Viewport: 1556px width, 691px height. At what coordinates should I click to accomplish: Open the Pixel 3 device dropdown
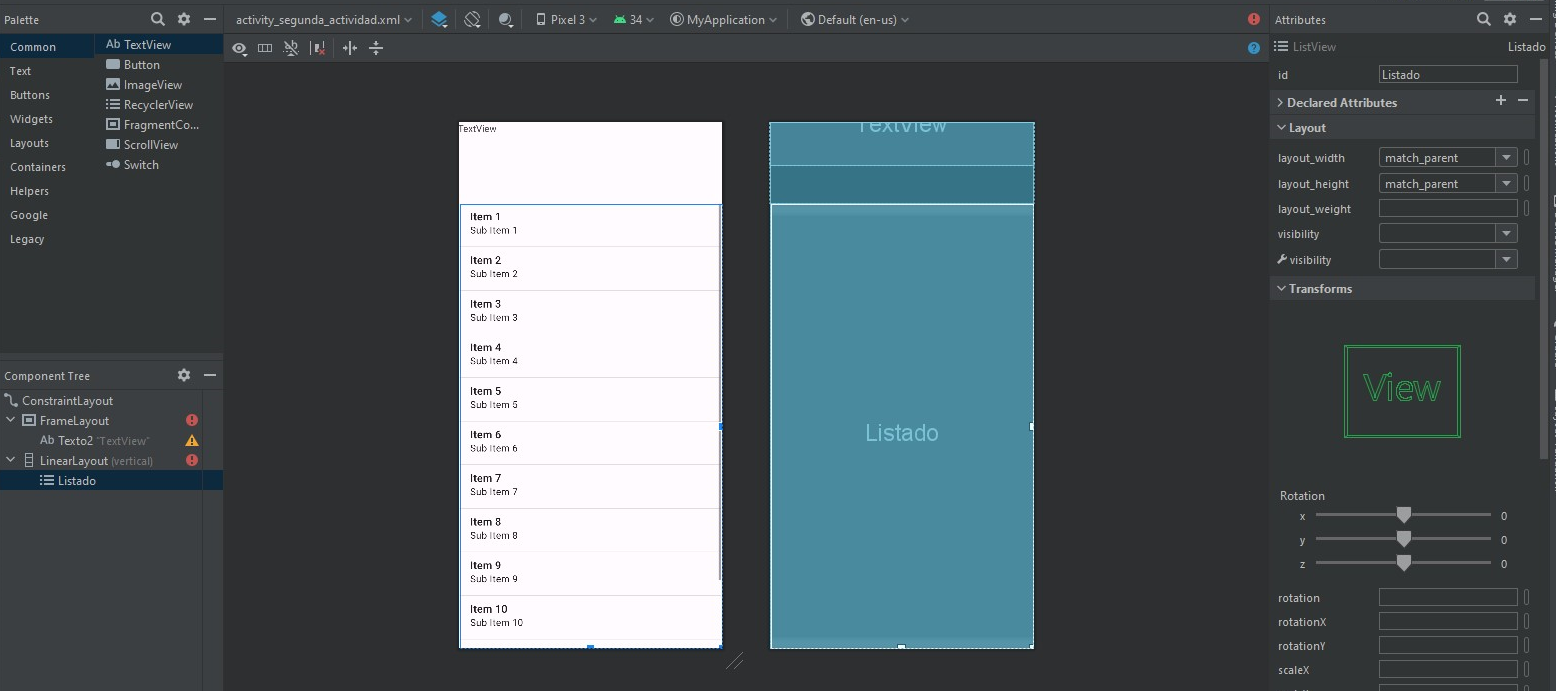click(566, 19)
